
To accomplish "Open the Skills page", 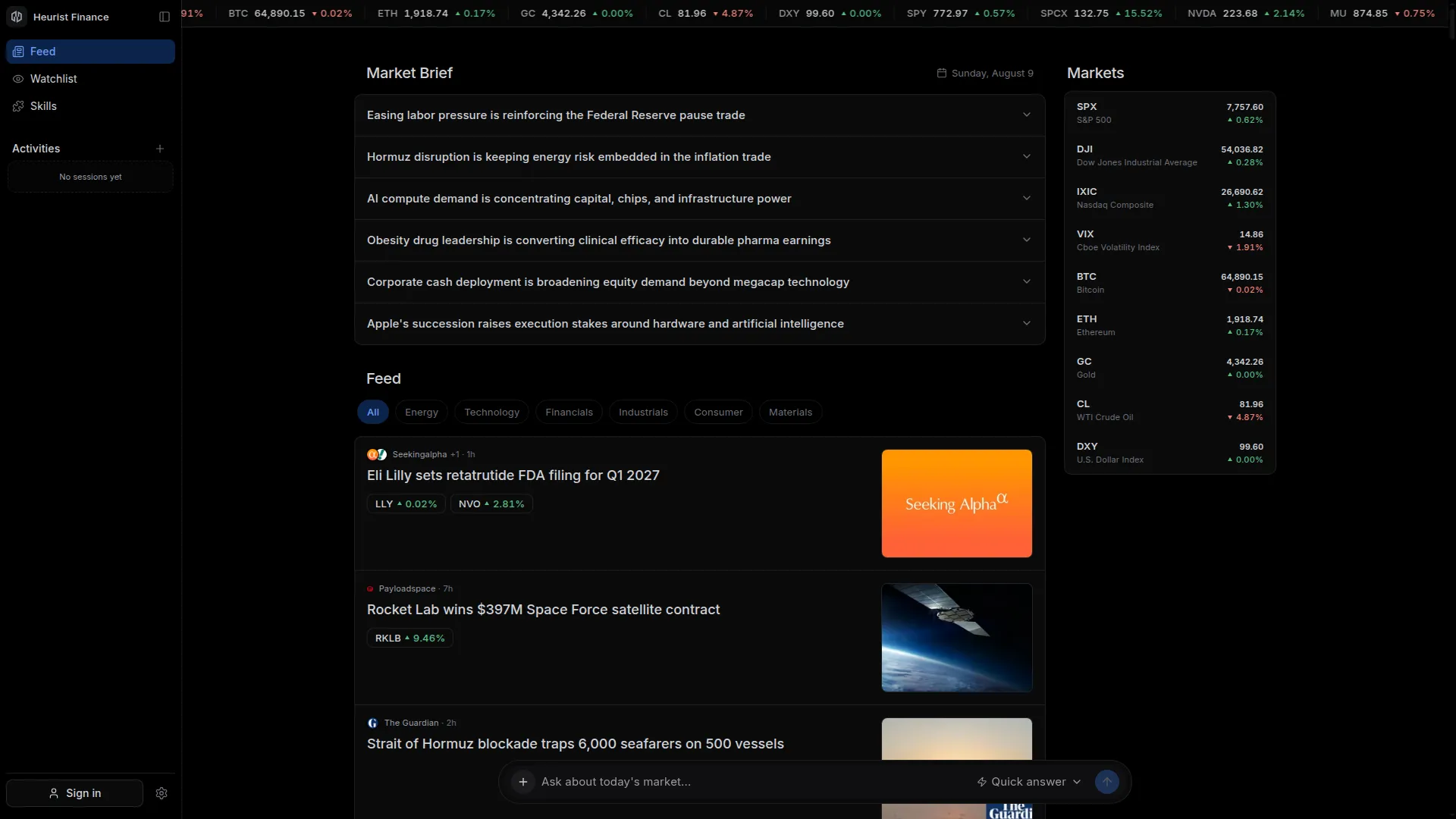I will pyautogui.click(x=90, y=106).
